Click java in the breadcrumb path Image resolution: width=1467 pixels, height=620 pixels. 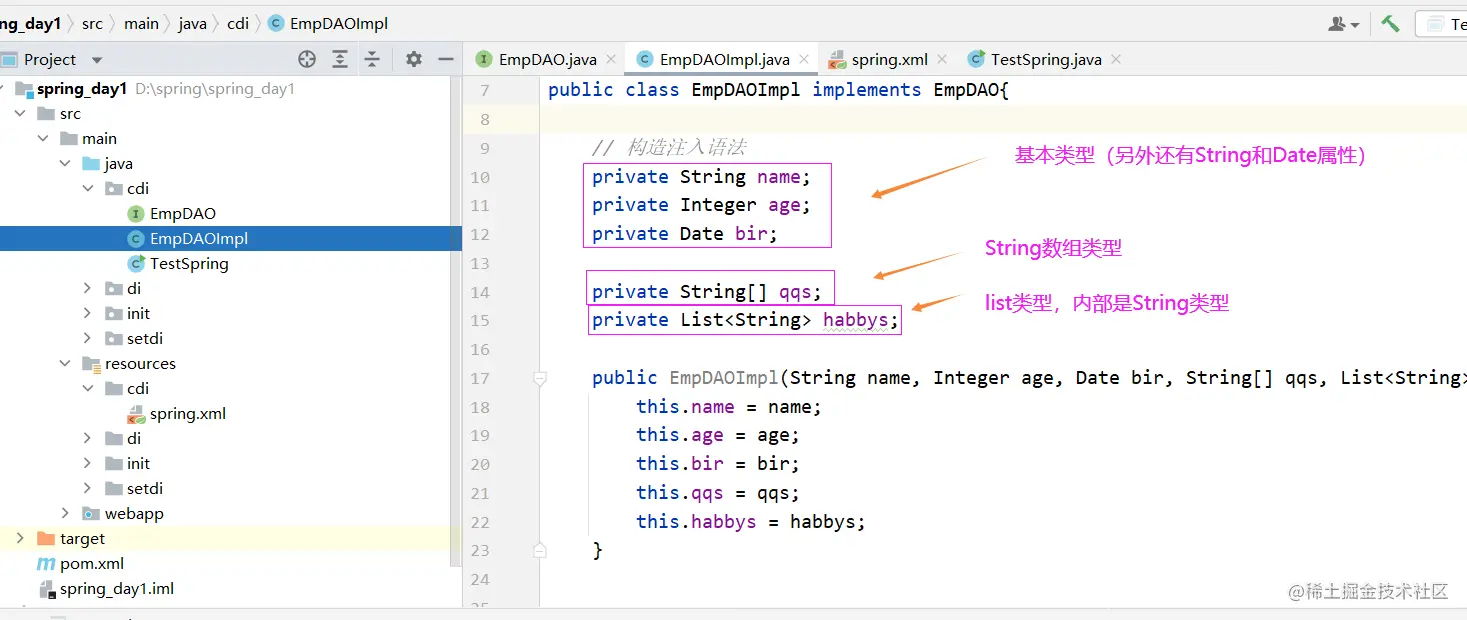coord(193,23)
